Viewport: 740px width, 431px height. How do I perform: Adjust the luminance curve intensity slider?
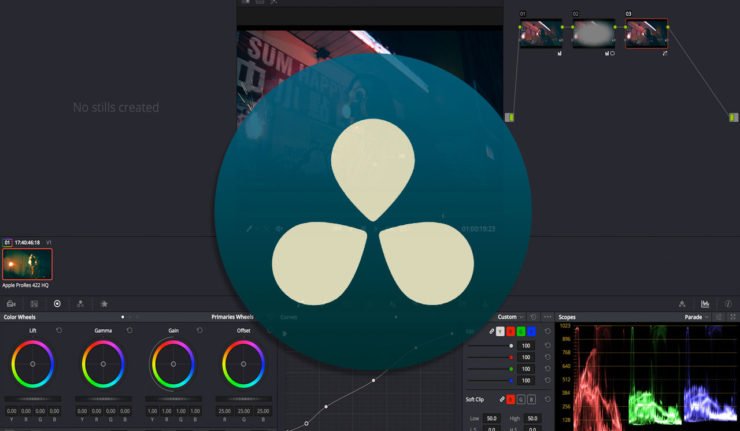click(490, 346)
